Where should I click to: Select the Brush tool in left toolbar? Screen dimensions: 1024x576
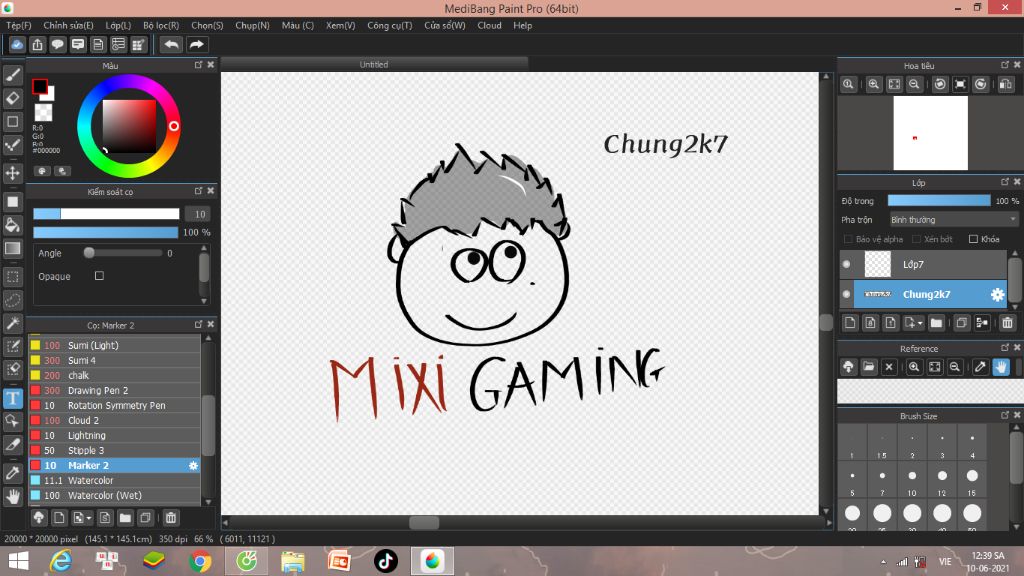[12, 75]
